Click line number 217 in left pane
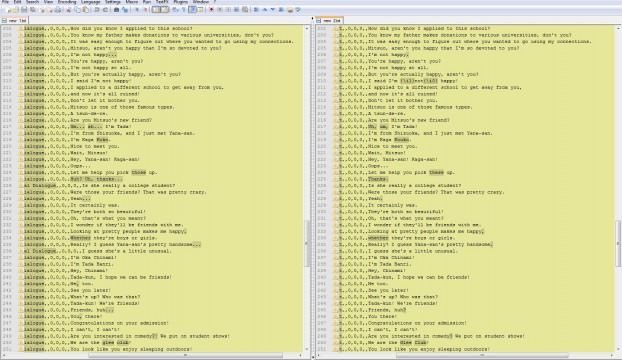The height and width of the screenshot is (360, 622). click(7, 126)
